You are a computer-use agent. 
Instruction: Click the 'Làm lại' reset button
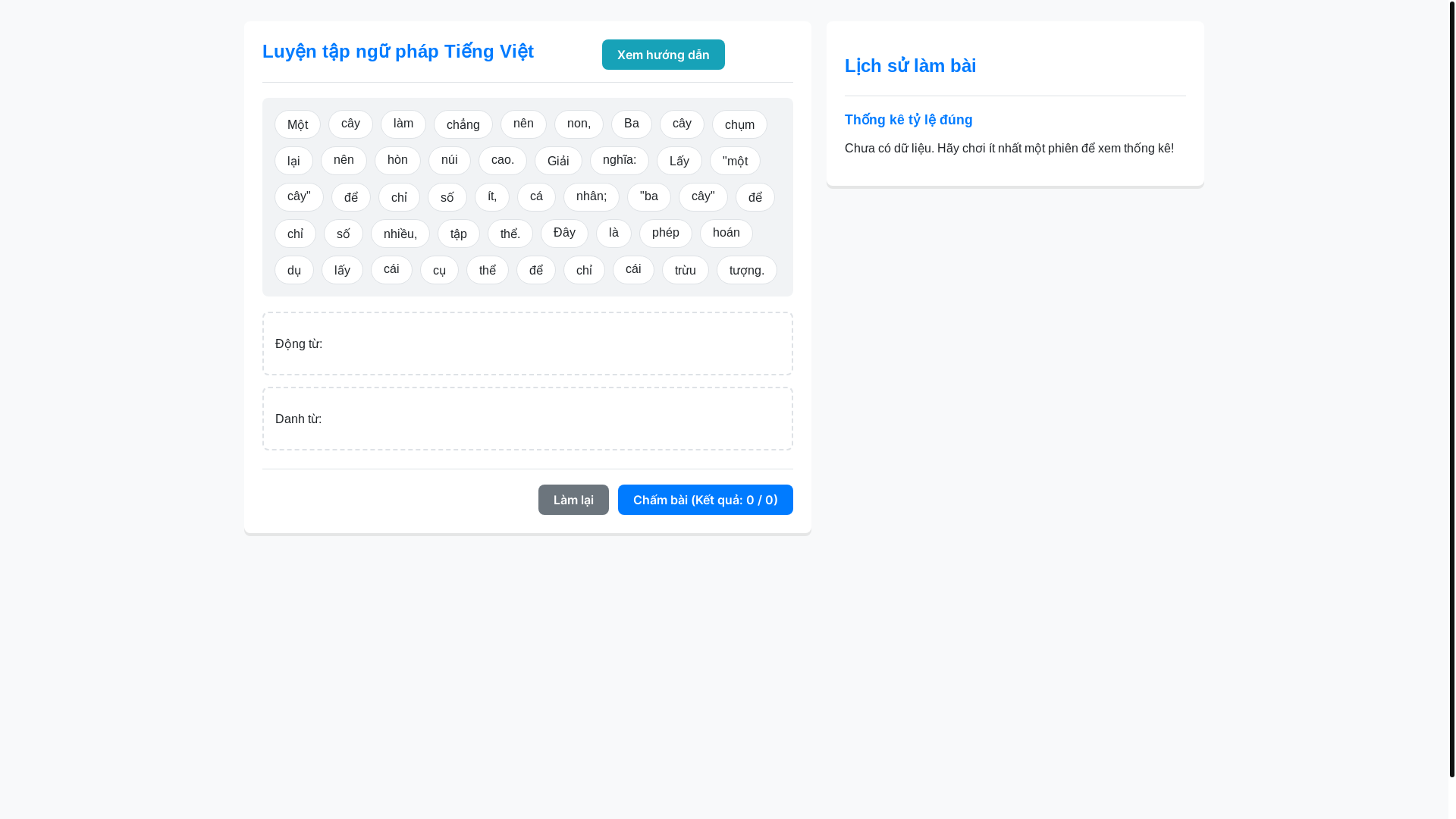click(x=573, y=500)
